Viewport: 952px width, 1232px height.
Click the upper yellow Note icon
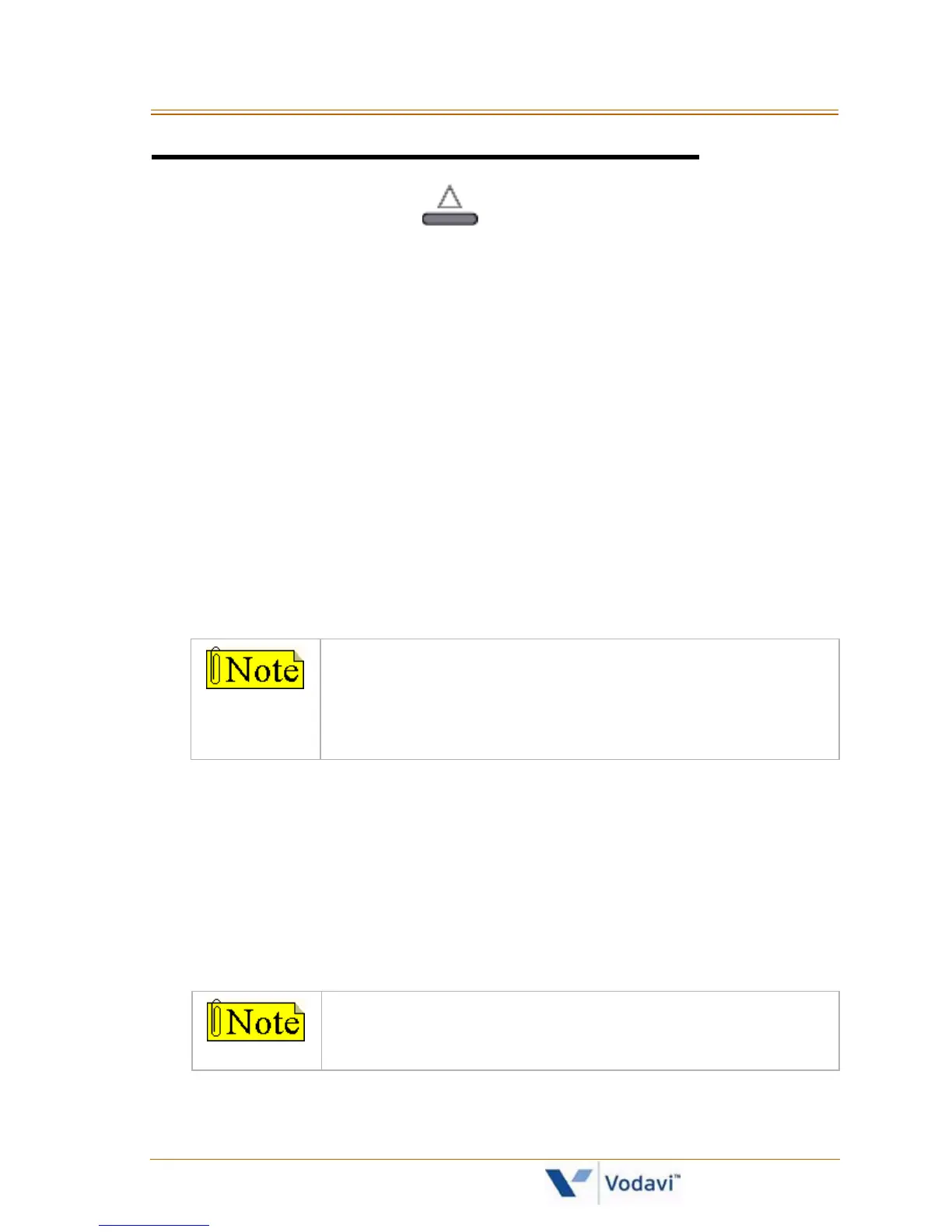(255, 670)
